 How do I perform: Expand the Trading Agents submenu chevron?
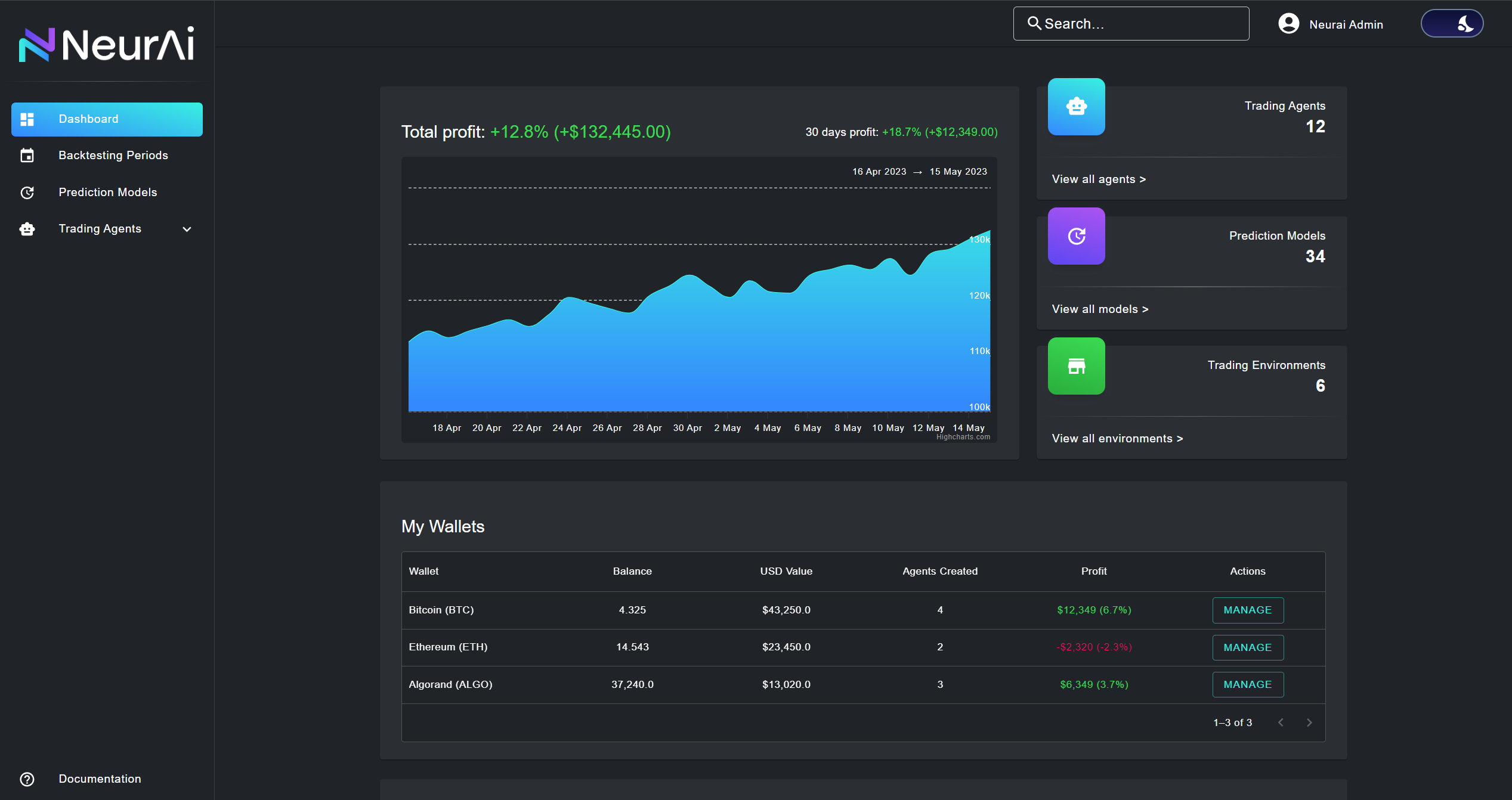click(x=187, y=229)
